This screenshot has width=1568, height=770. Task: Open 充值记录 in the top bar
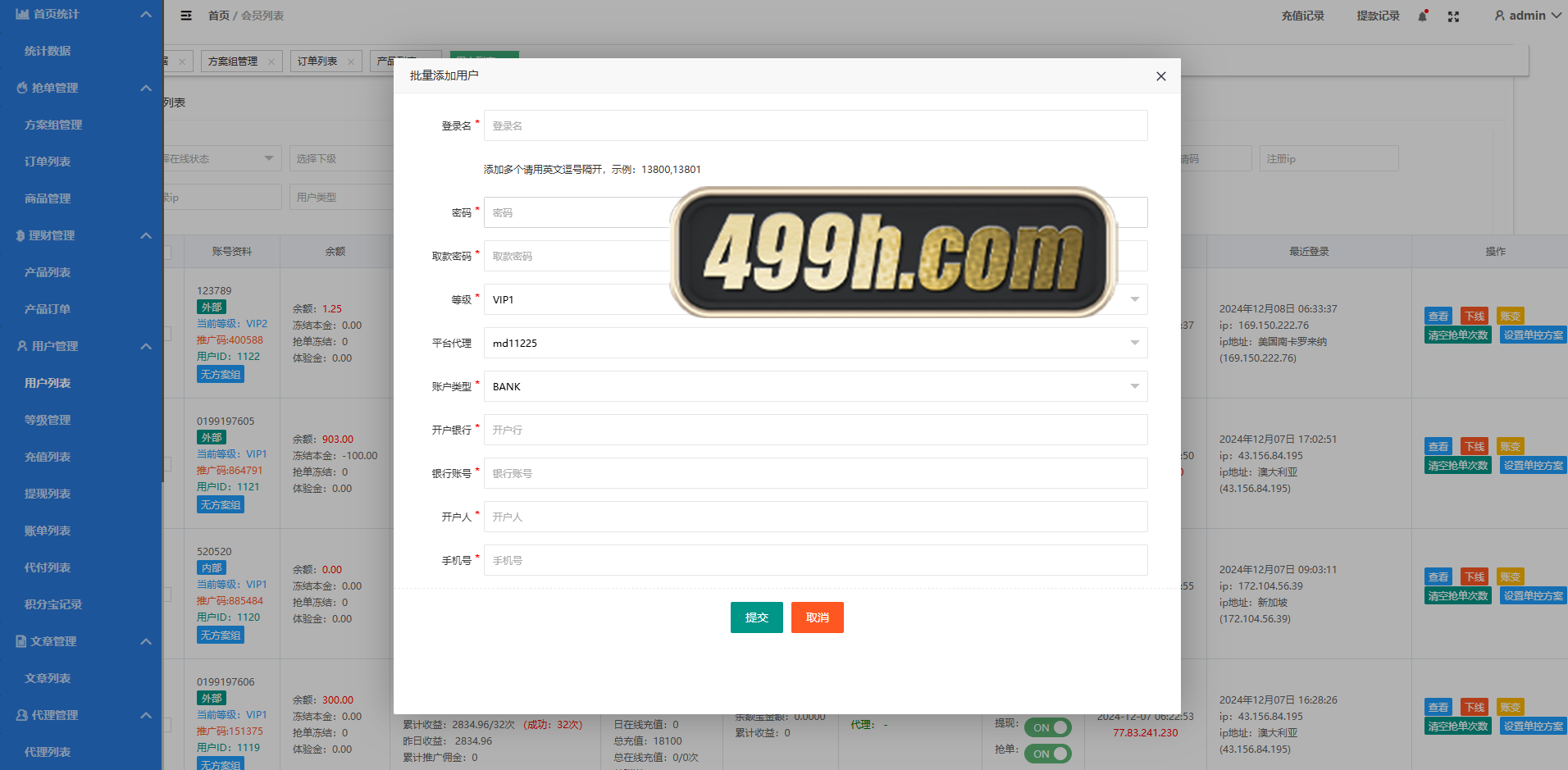pos(1303,16)
